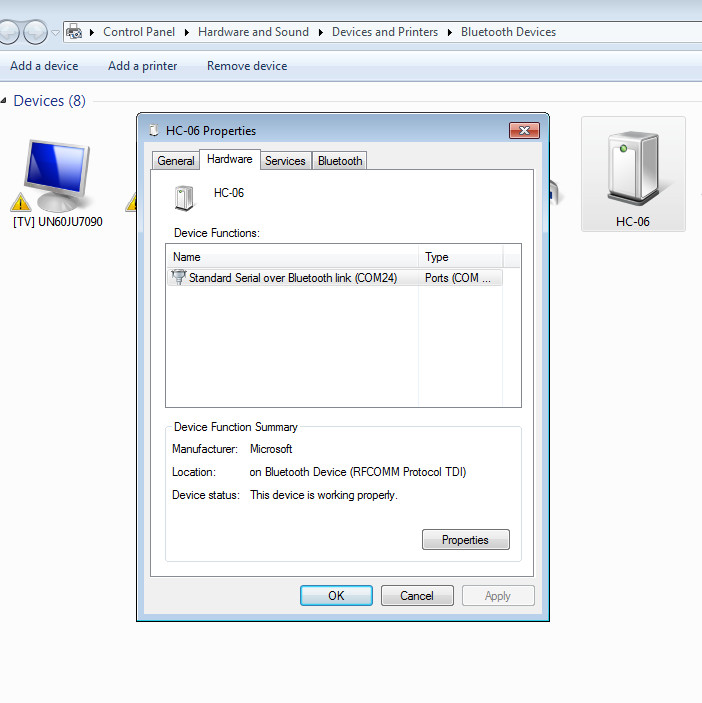Click the Properties button
Image resolution: width=702 pixels, height=703 pixels.
pos(465,539)
